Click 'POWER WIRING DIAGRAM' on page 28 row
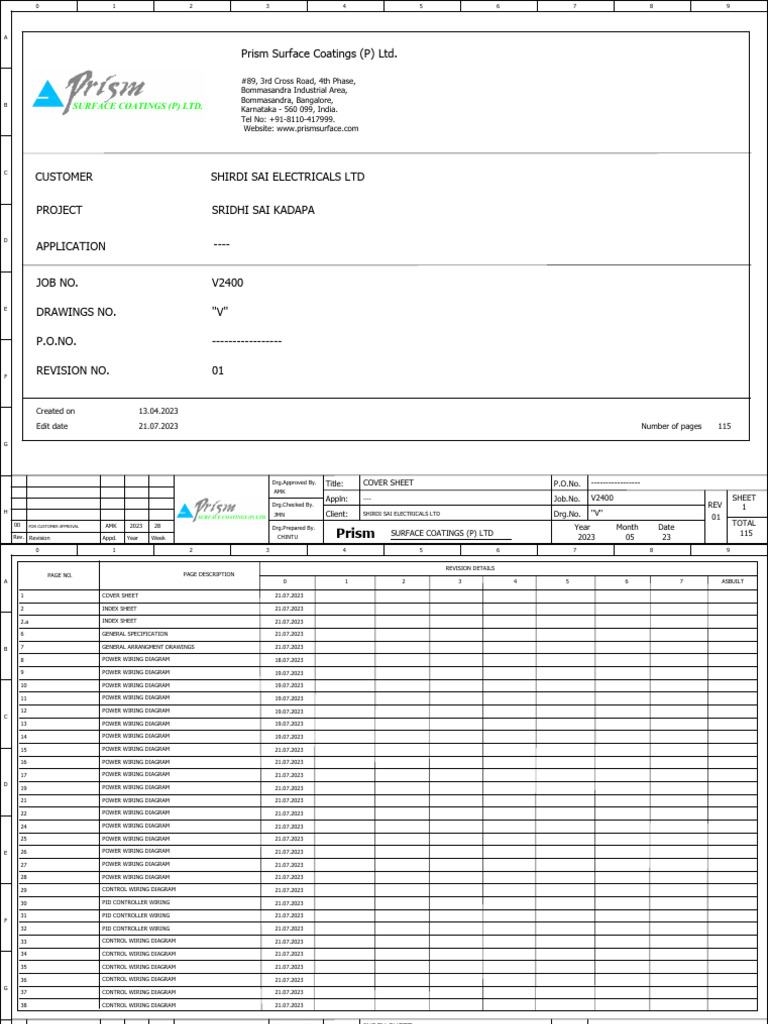Image resolution: width=768 pixels, height=1024 pixels. [135, 877]
